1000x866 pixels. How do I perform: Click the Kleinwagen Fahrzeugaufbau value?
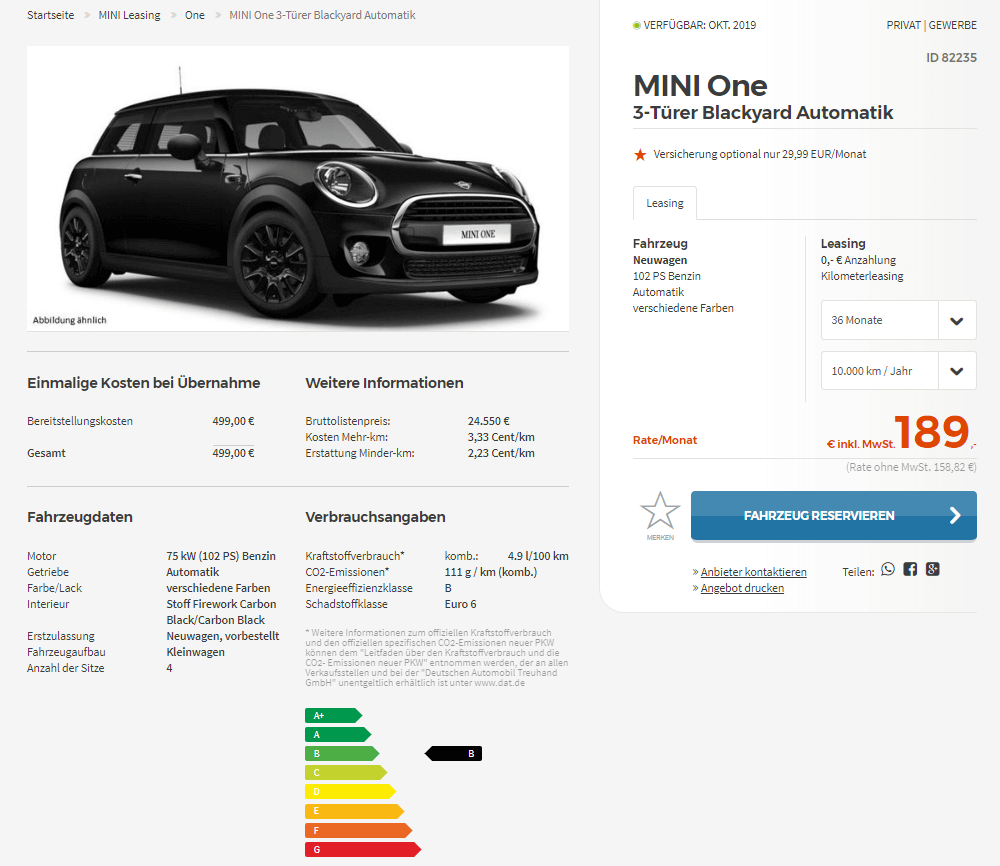(195, 652)
